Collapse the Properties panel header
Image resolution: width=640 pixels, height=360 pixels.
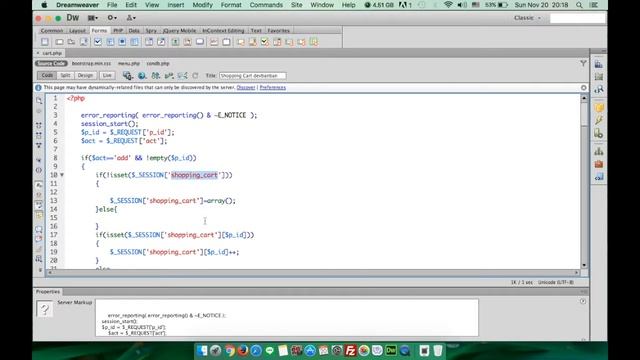(48, 291)
